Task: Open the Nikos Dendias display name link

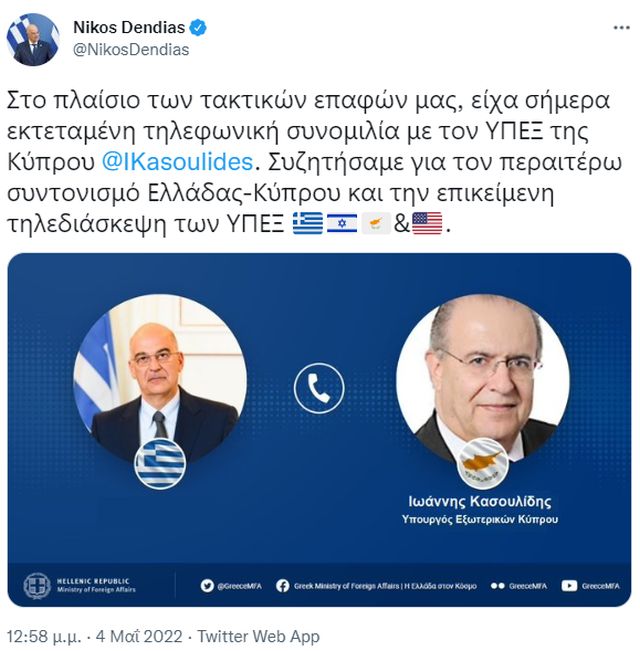Action: click(x=129, y=27)
